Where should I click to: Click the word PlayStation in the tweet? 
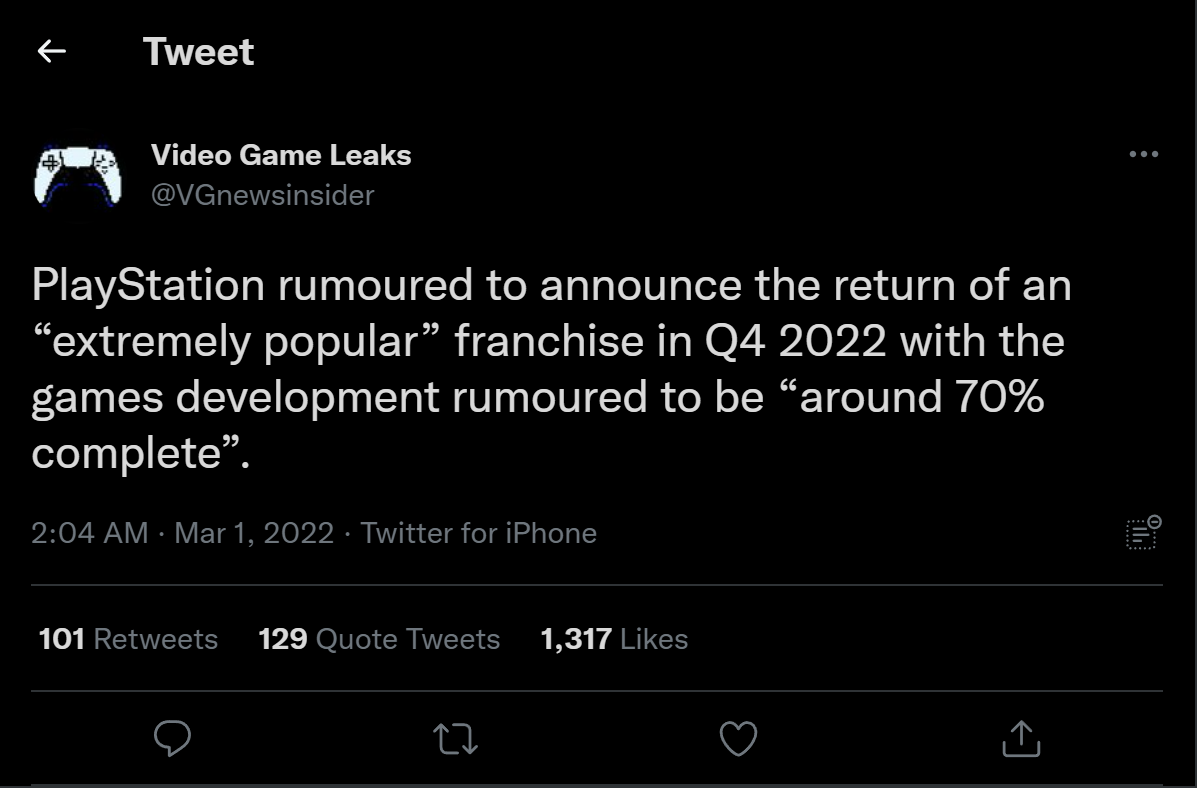[x=148, y=286]
